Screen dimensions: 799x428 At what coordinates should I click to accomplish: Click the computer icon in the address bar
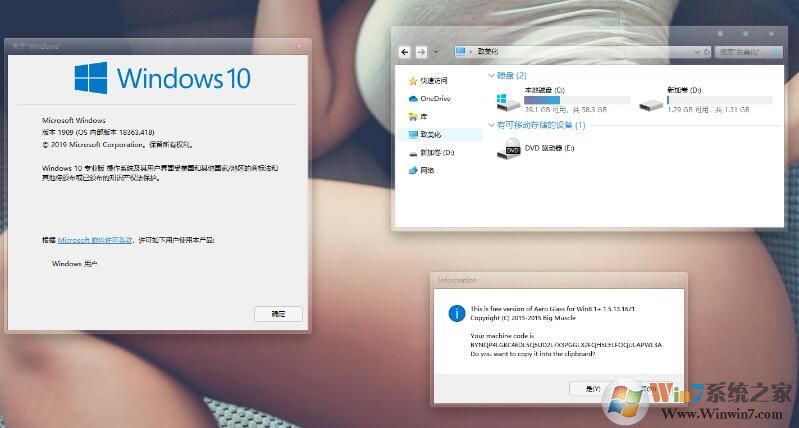(461, 51)
